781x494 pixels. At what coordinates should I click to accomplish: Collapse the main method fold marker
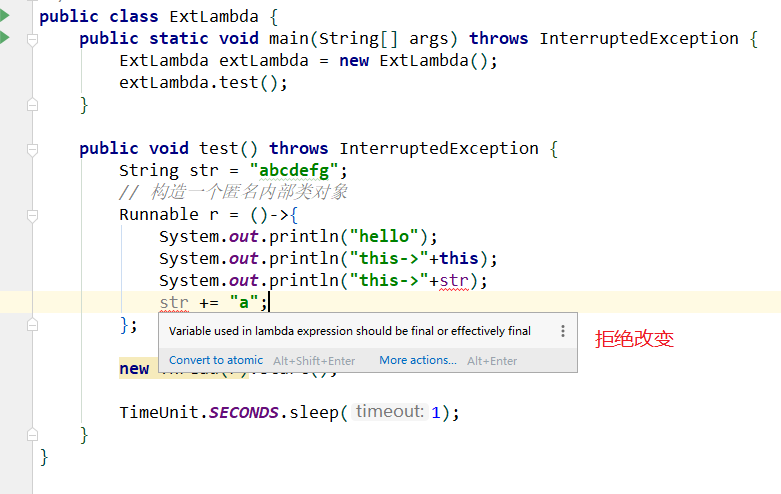pyautogui.click(x=32, y=39)
